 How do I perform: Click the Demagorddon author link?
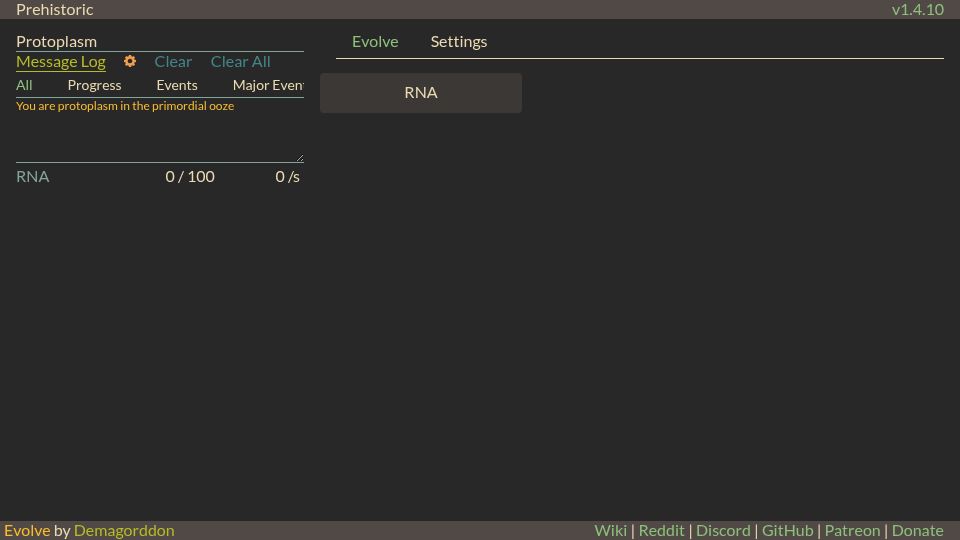coord(124,530)
